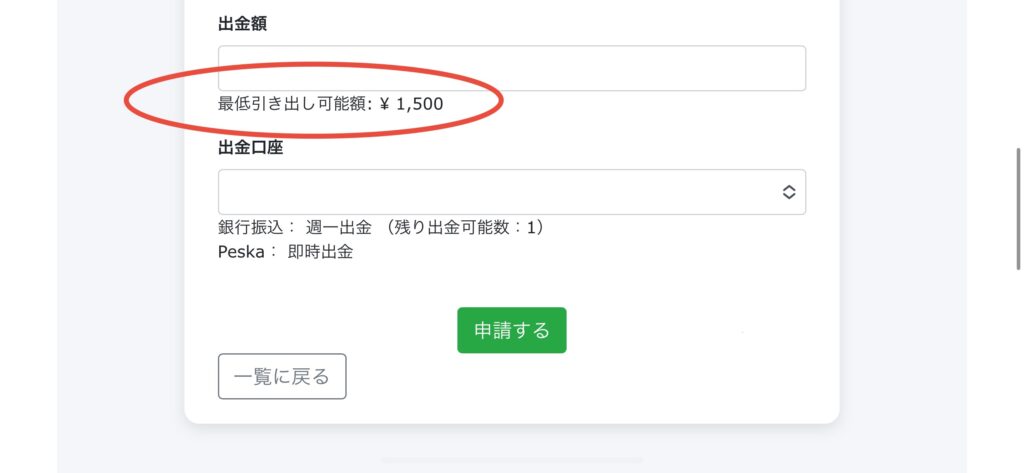Screen dimensions: 1024x473
Task: Click the 出金口座 field label
Action: tap(250, 148)
